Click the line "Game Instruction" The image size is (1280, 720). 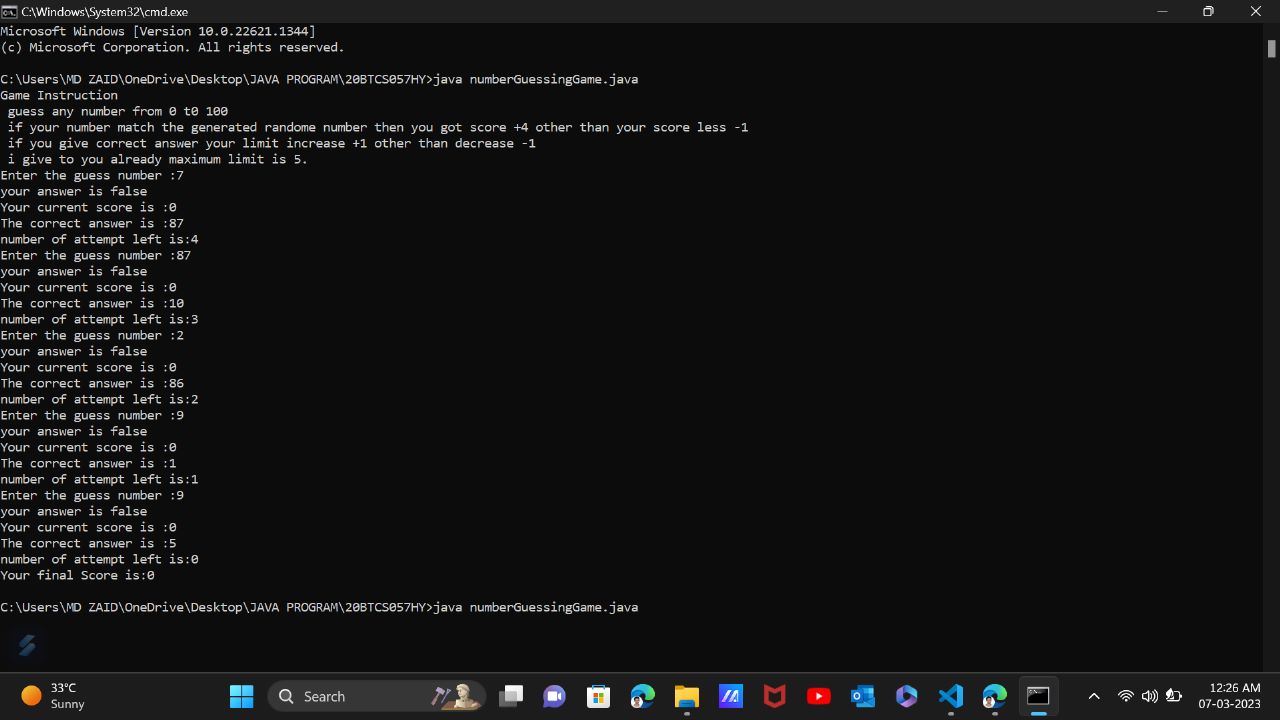59,95
